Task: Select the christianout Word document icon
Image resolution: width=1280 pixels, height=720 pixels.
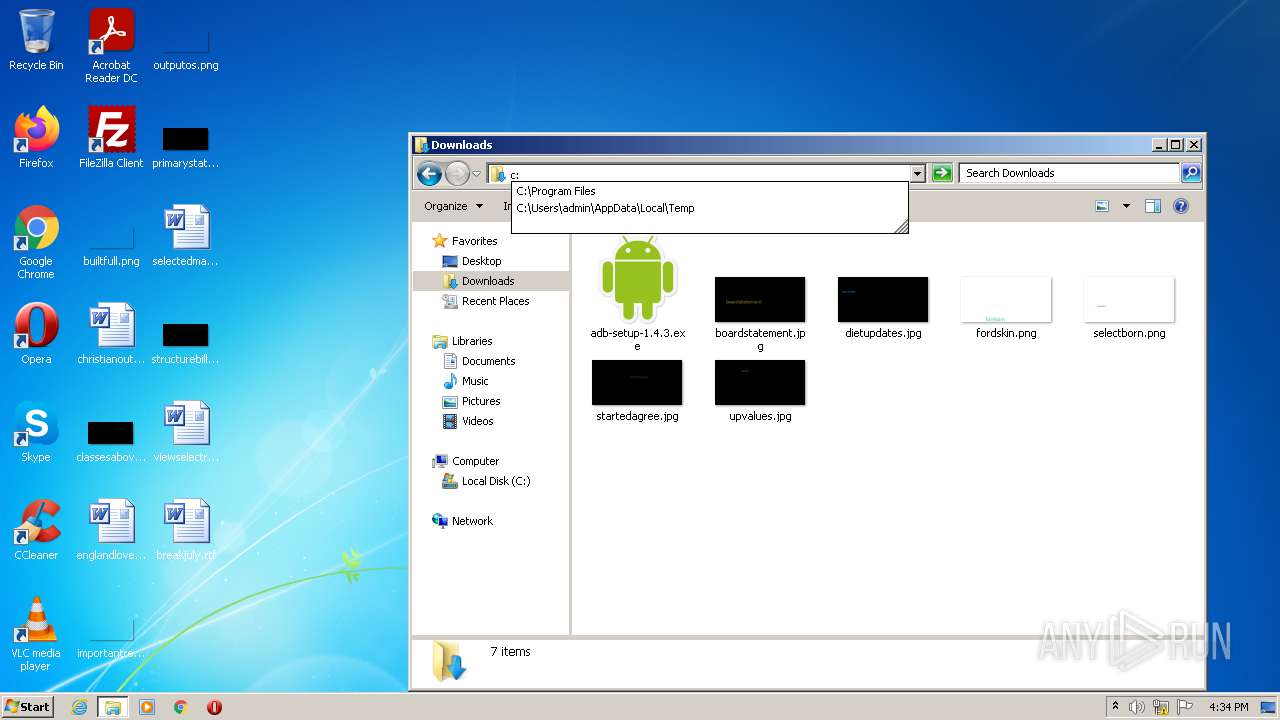Action: pyautogui.click(x=111, y=334)
